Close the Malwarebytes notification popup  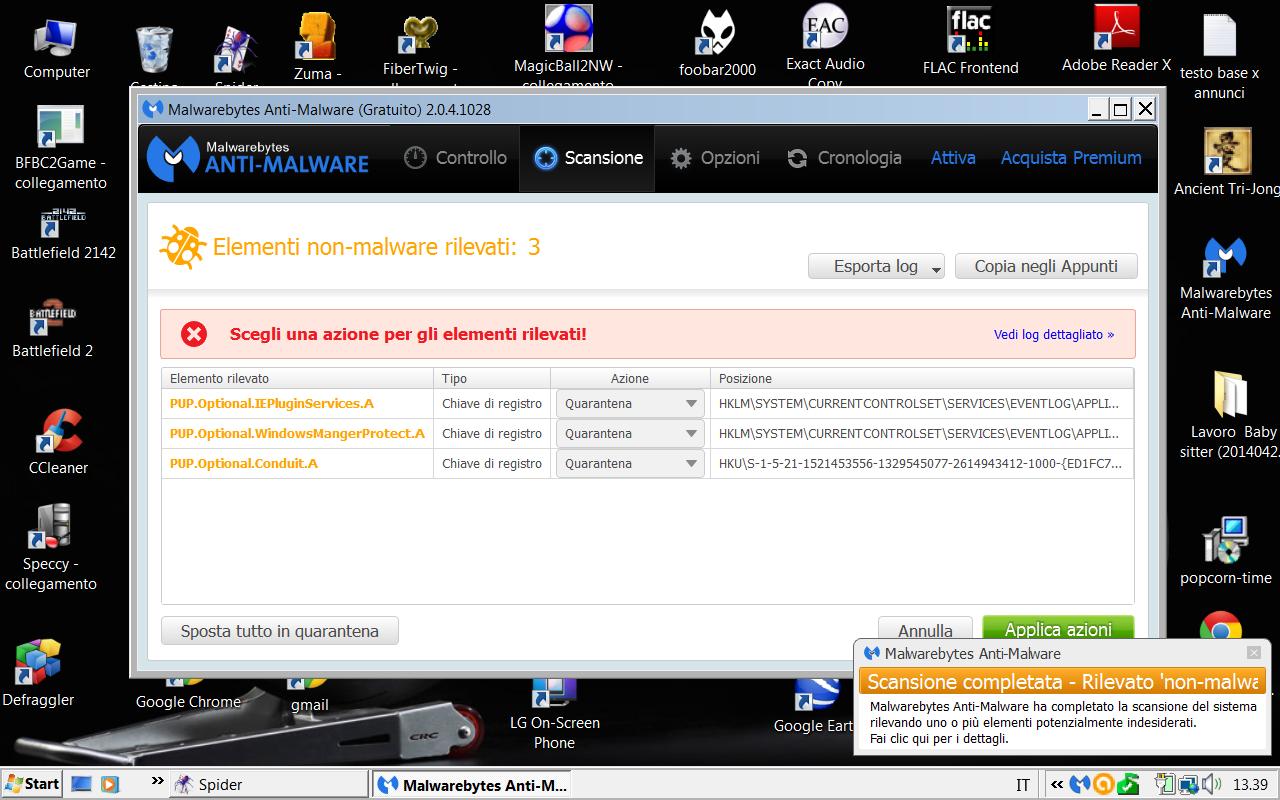(x=1254, y=653)
